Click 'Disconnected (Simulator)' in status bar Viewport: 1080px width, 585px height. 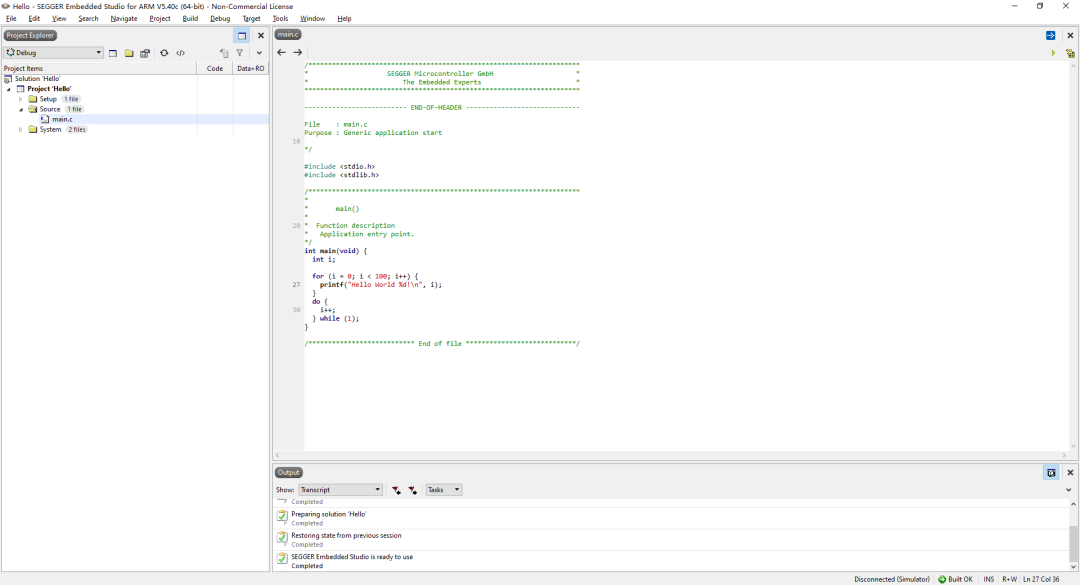coord(892,579)
